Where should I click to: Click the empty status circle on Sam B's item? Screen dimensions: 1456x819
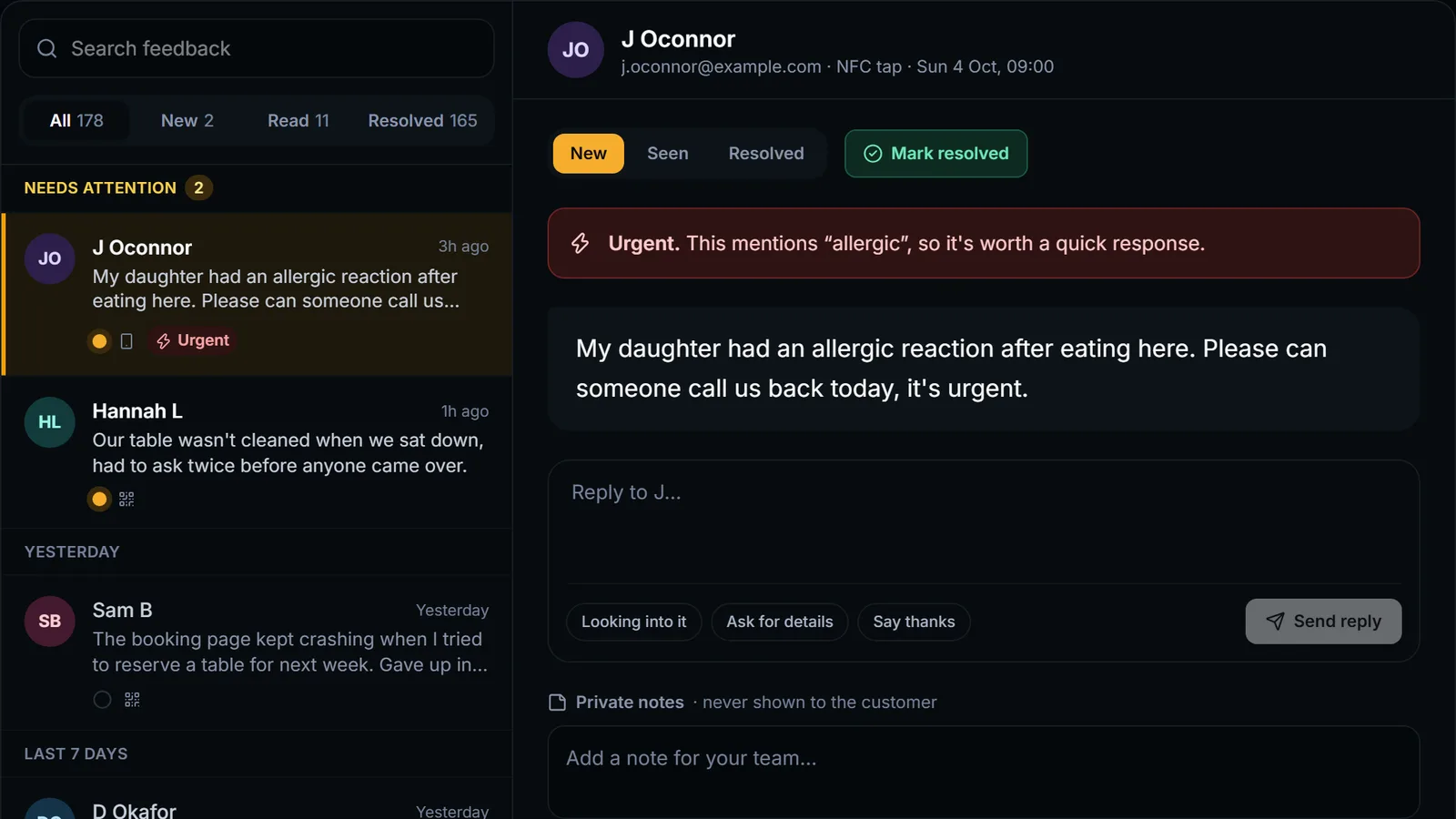pos(102,700)
